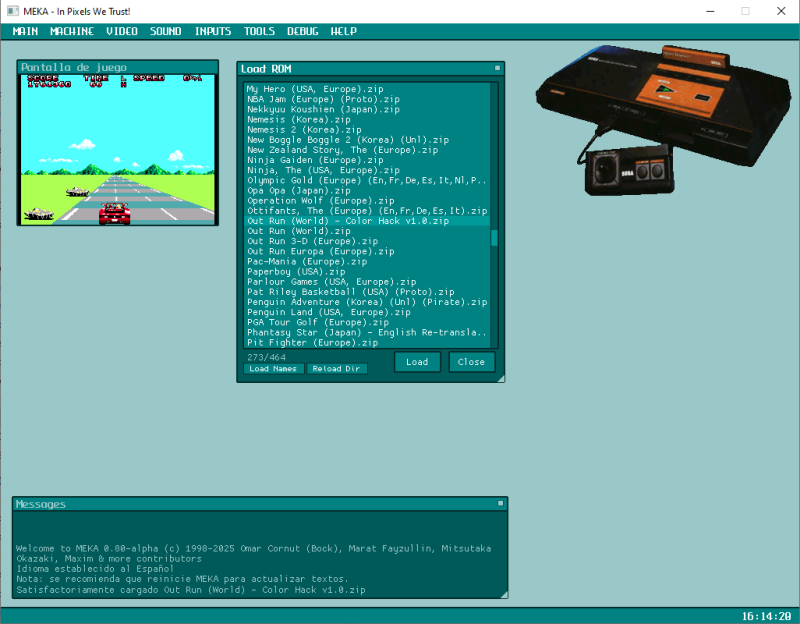This screenshot has height=624, width=800.
Task: Click the Load button
Action: point(417,362)
